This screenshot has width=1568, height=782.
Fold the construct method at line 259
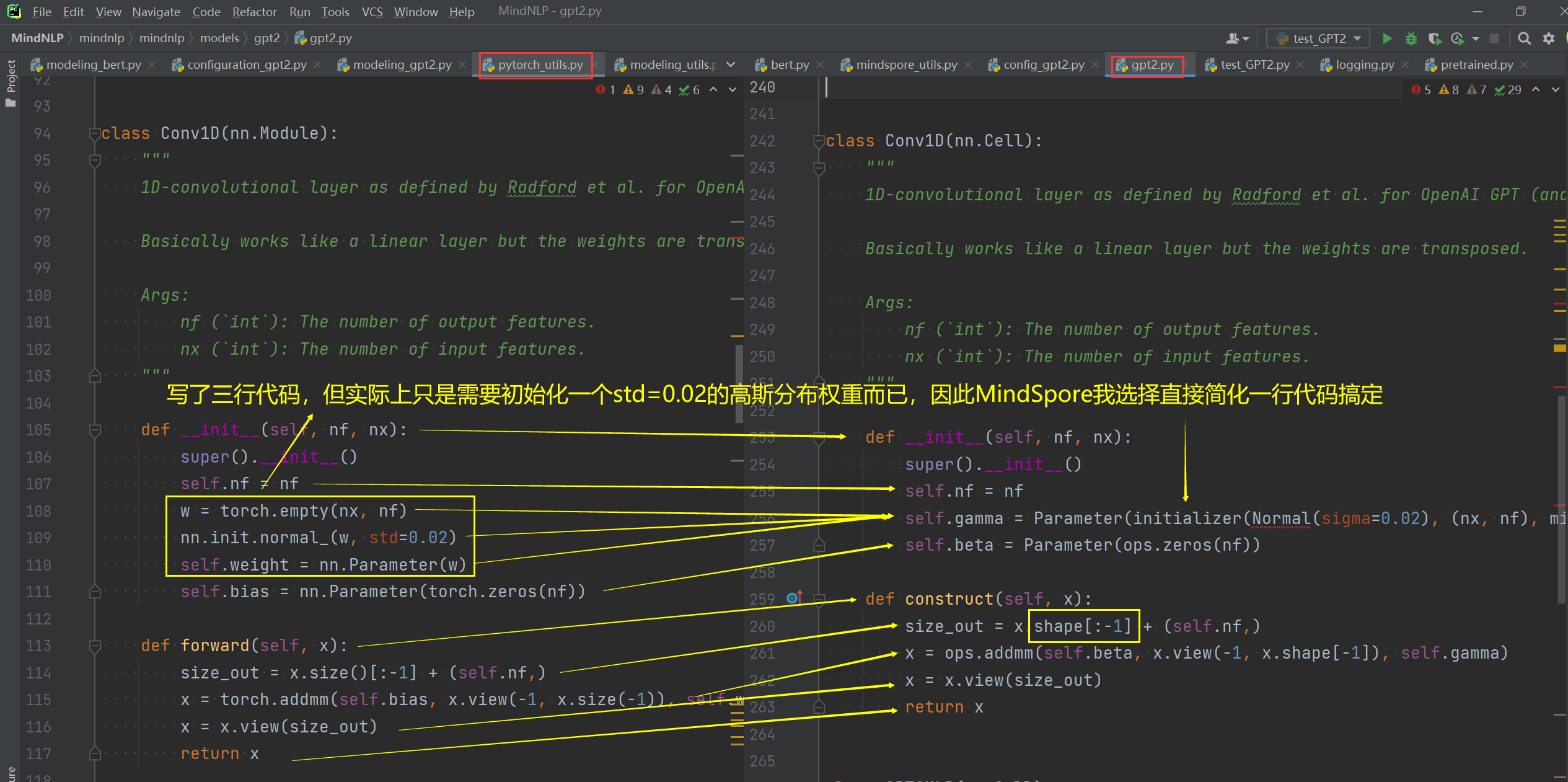[819, 599]
